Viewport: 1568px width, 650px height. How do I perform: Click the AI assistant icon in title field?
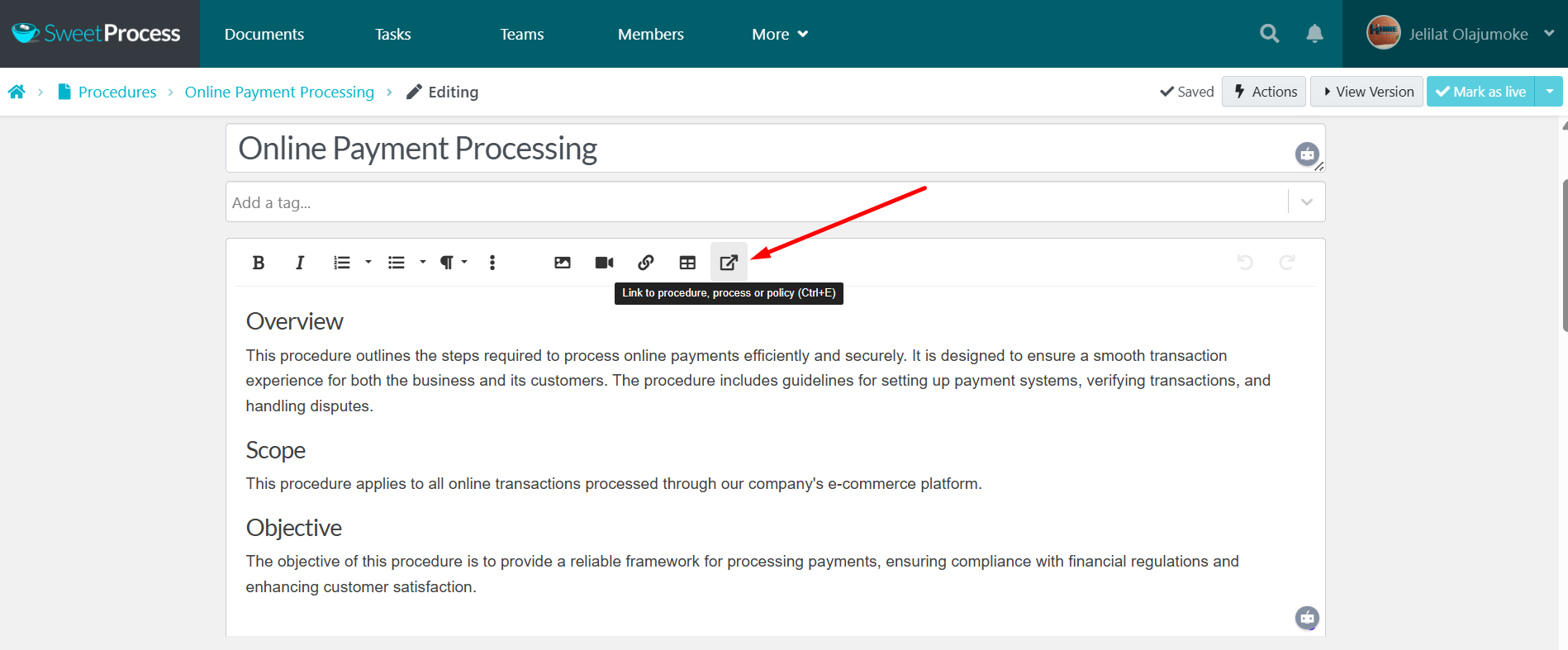point(1307,154)
